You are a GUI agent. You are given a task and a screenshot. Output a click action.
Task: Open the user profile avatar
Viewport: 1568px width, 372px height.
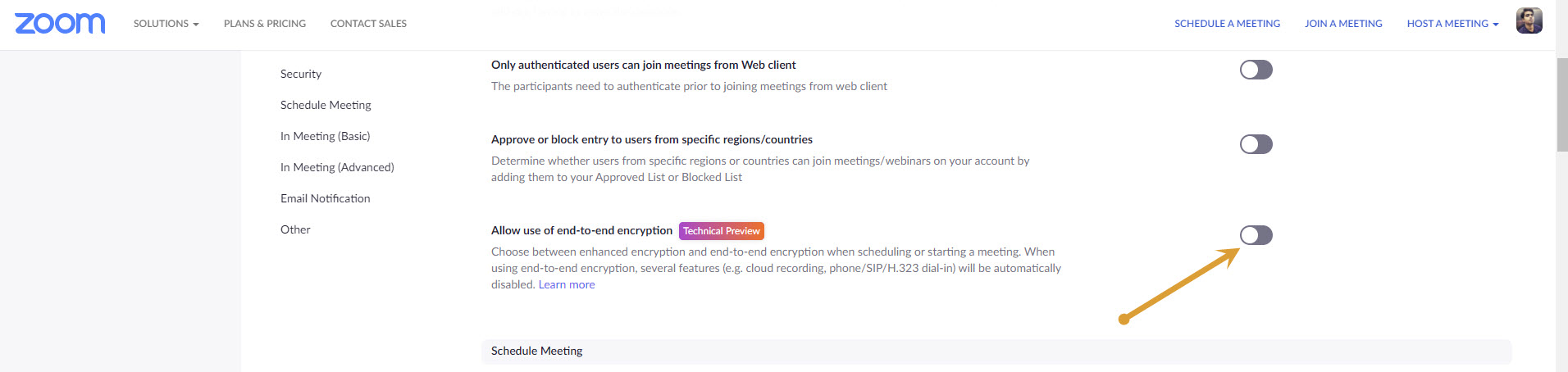1529,21
